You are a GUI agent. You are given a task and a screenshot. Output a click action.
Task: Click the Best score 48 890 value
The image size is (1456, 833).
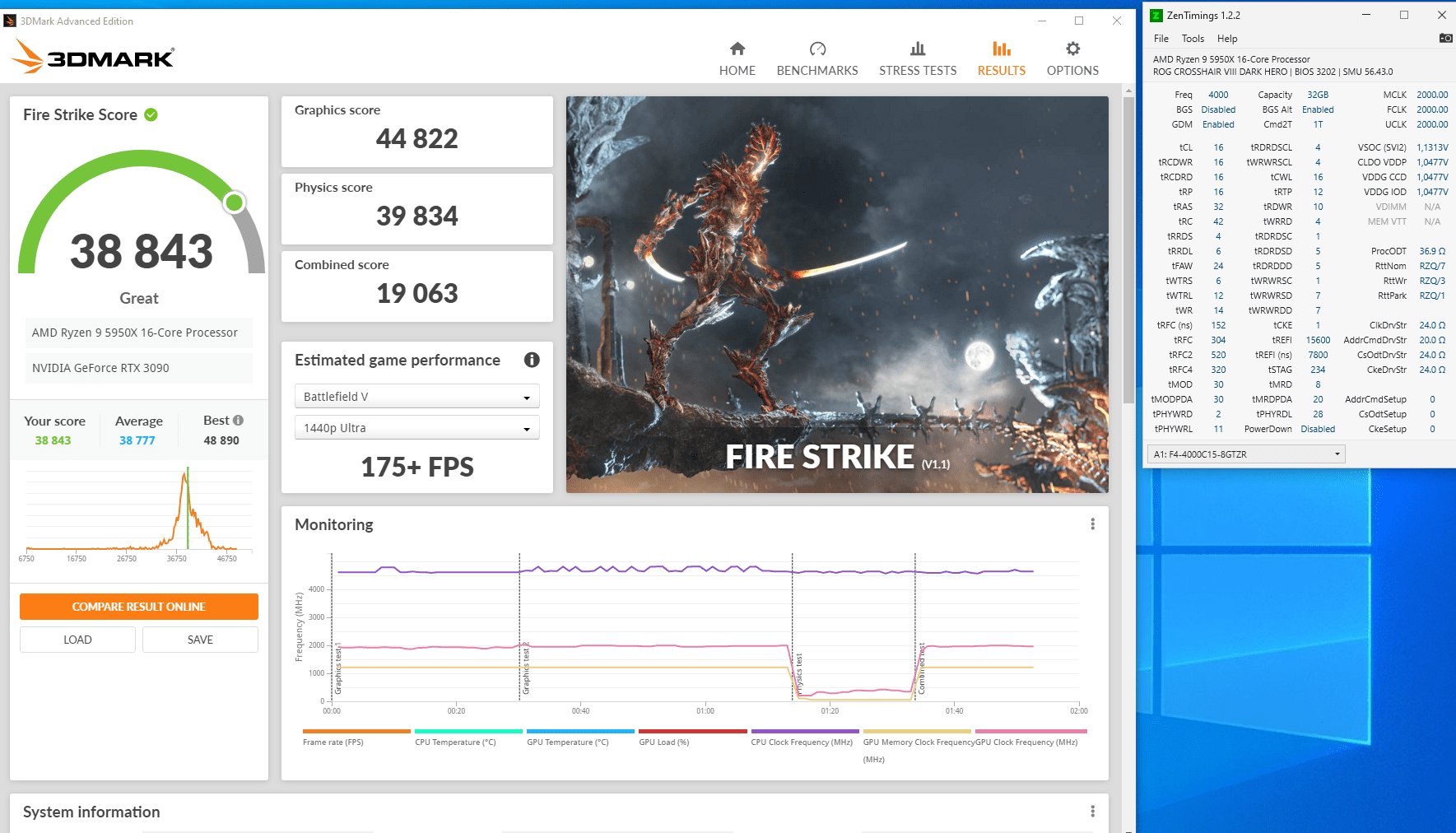point(221,440)
